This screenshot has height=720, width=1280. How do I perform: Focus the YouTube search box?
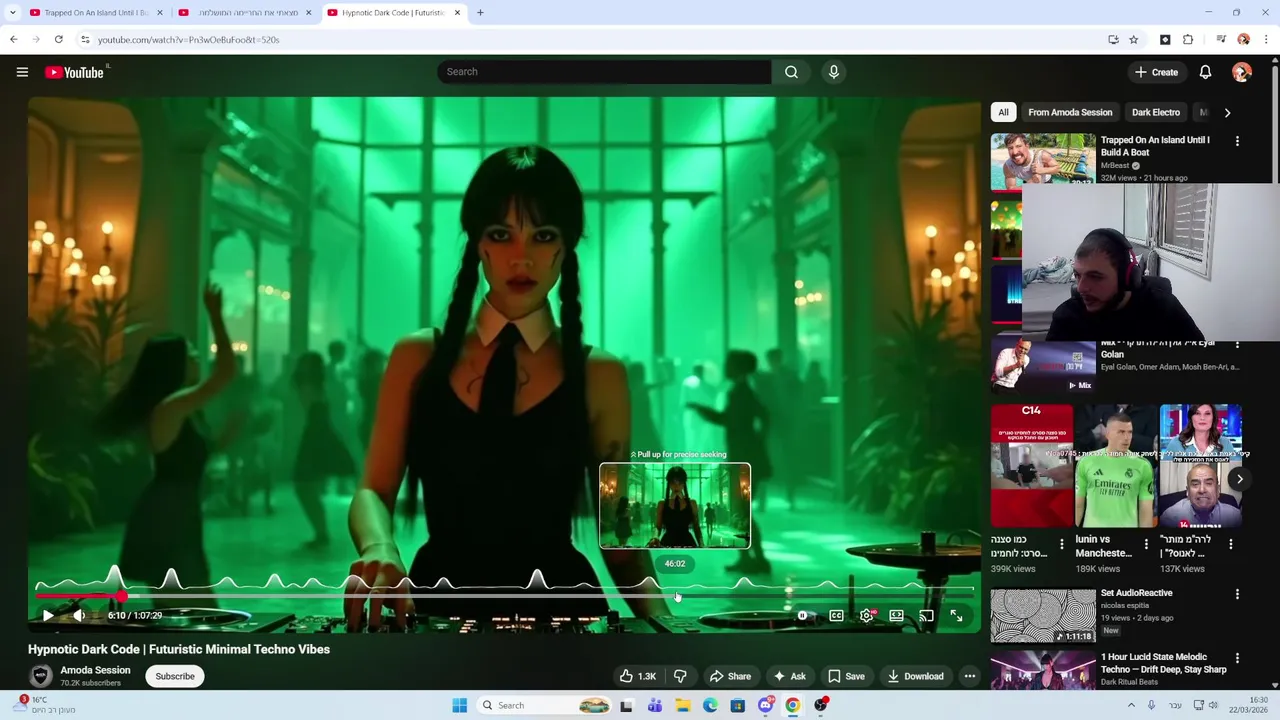tap(604, 72)
